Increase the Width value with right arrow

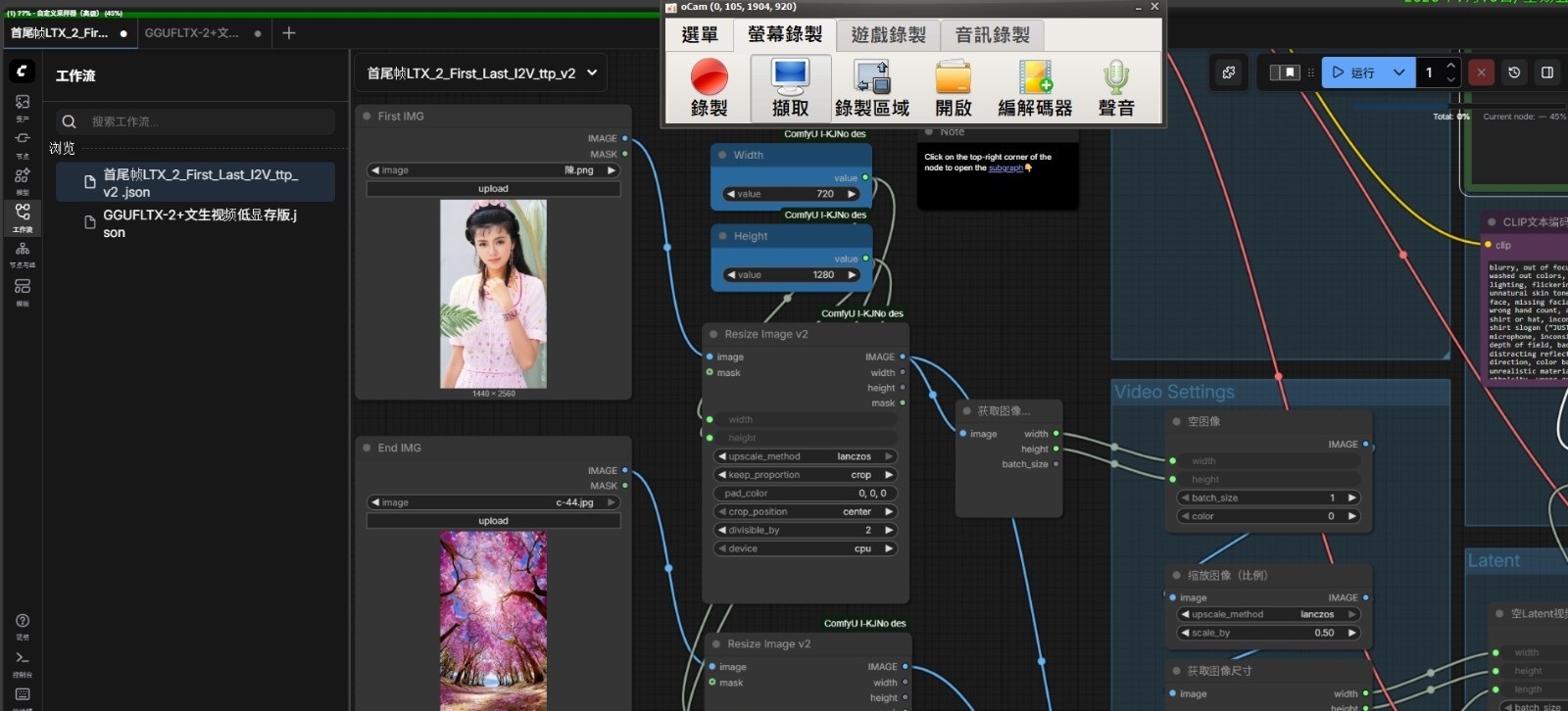click(x=852, y=194)
